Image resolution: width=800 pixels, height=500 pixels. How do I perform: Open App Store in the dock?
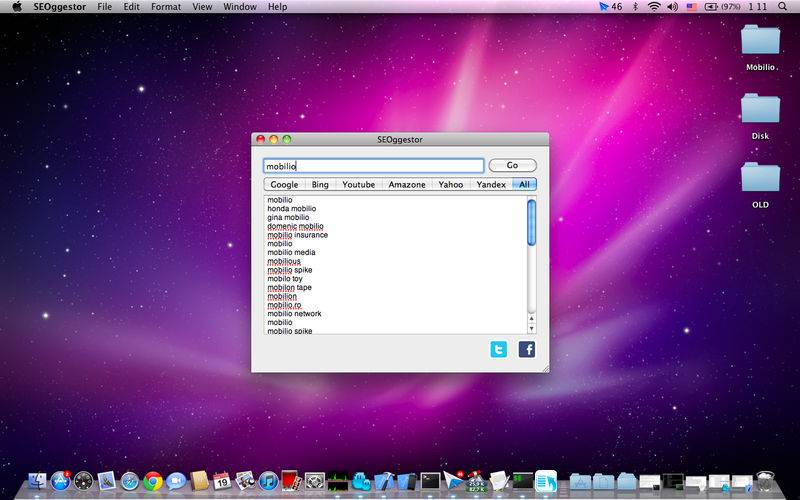pyautogui.click(x=60, y=481)
